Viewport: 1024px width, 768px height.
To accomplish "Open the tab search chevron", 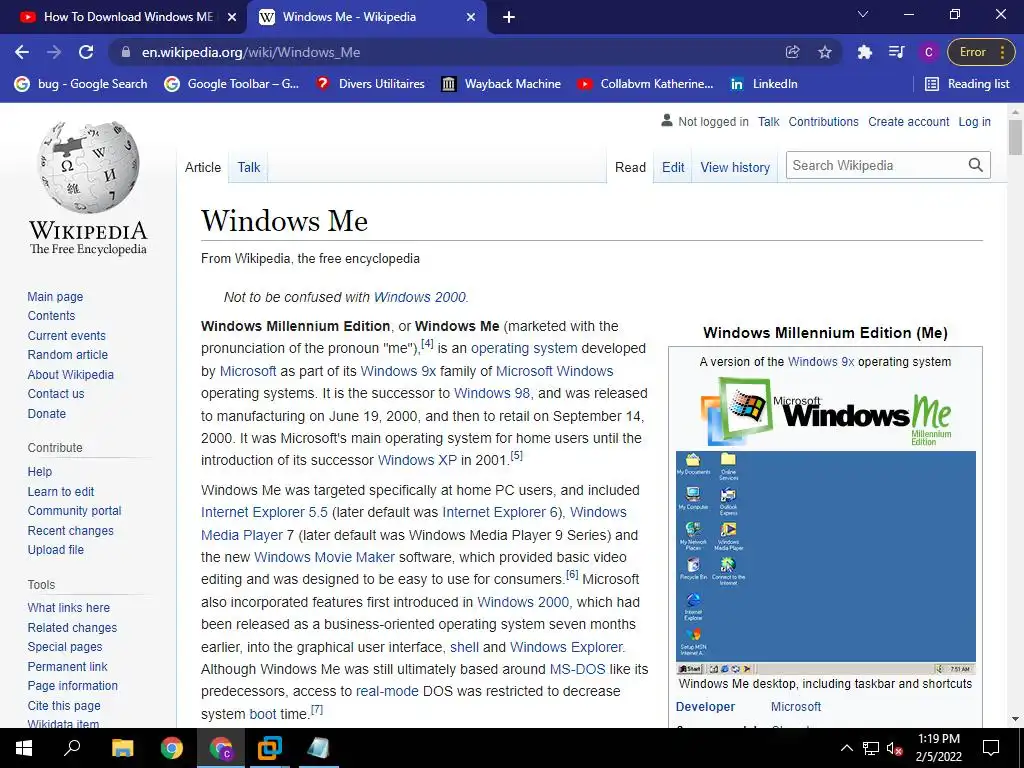I will 863,14.
